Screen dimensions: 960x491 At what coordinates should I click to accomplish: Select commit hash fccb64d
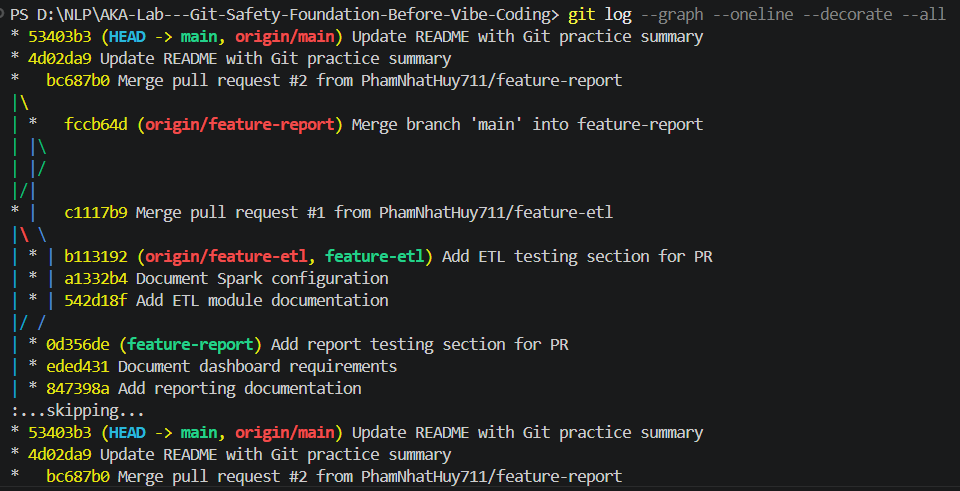pyautogui.click(x=96, y=125)
